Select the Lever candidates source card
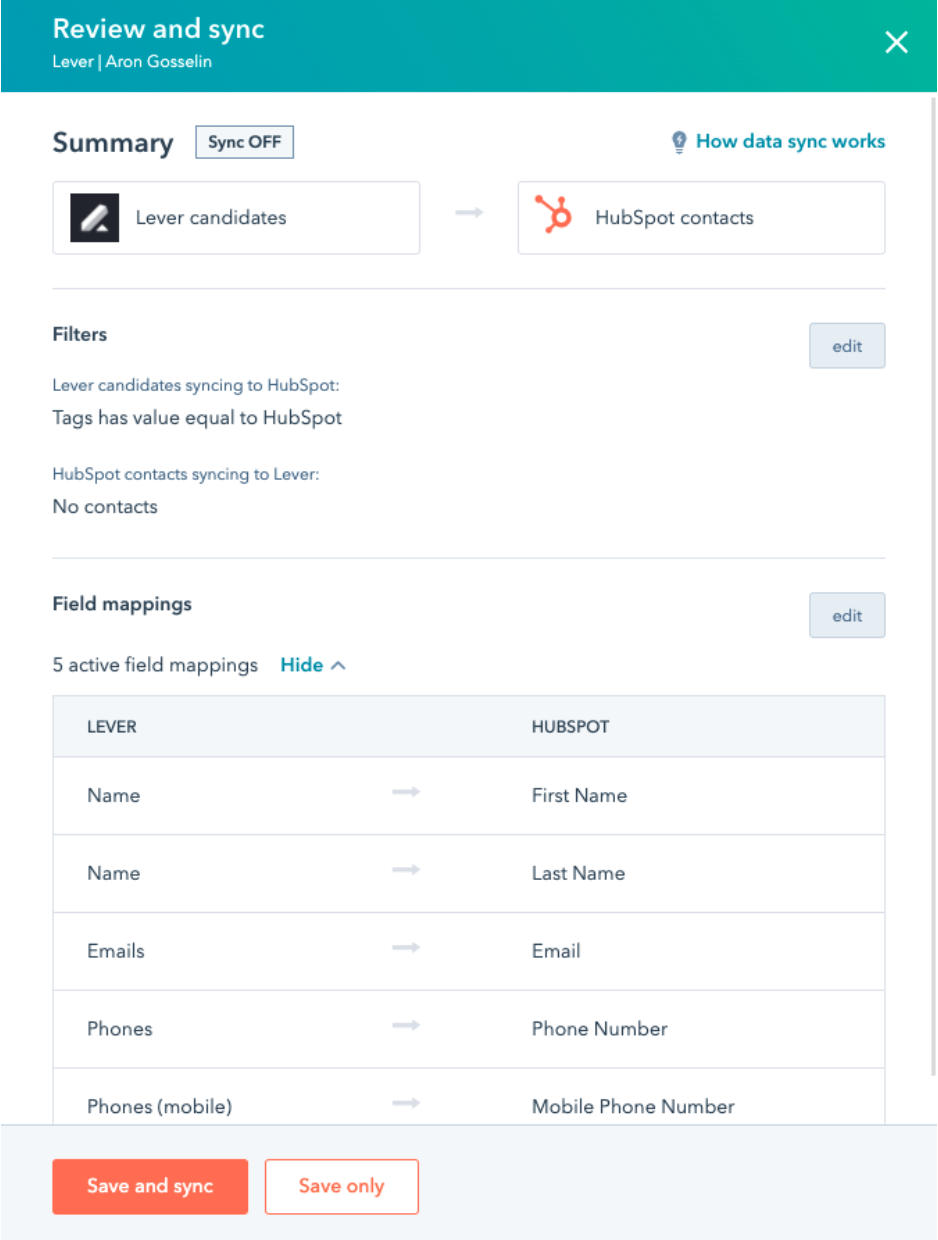Image resolution: width=938 pixels, height=1240 pixels. click(x=236, y=217)
